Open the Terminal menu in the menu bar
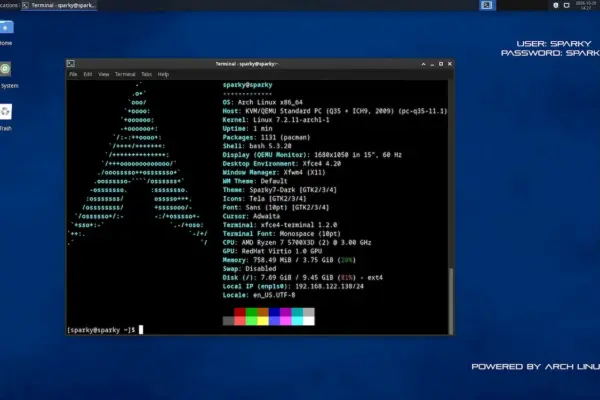 pos(125,74)
